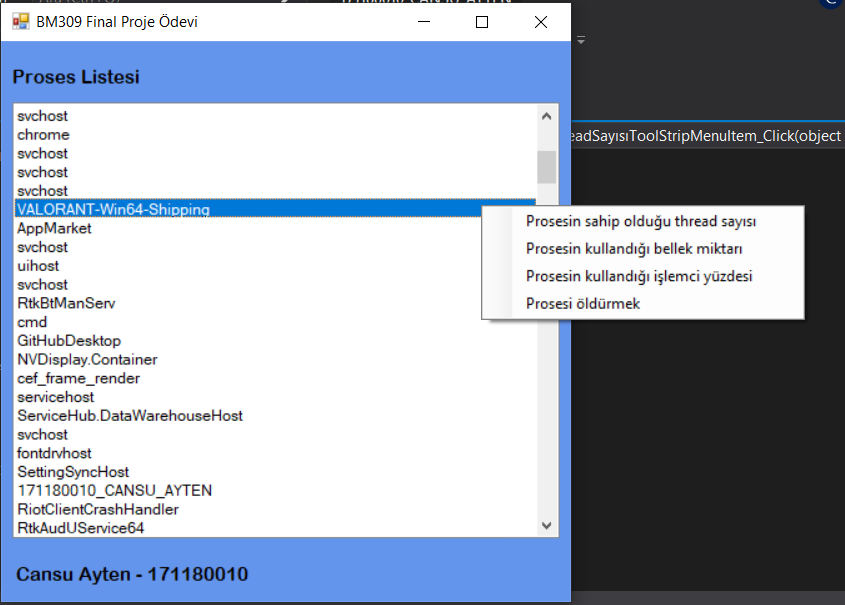Click the scrollbar's down arrow
The image size is (845, 605).
(x=546, y=525)
